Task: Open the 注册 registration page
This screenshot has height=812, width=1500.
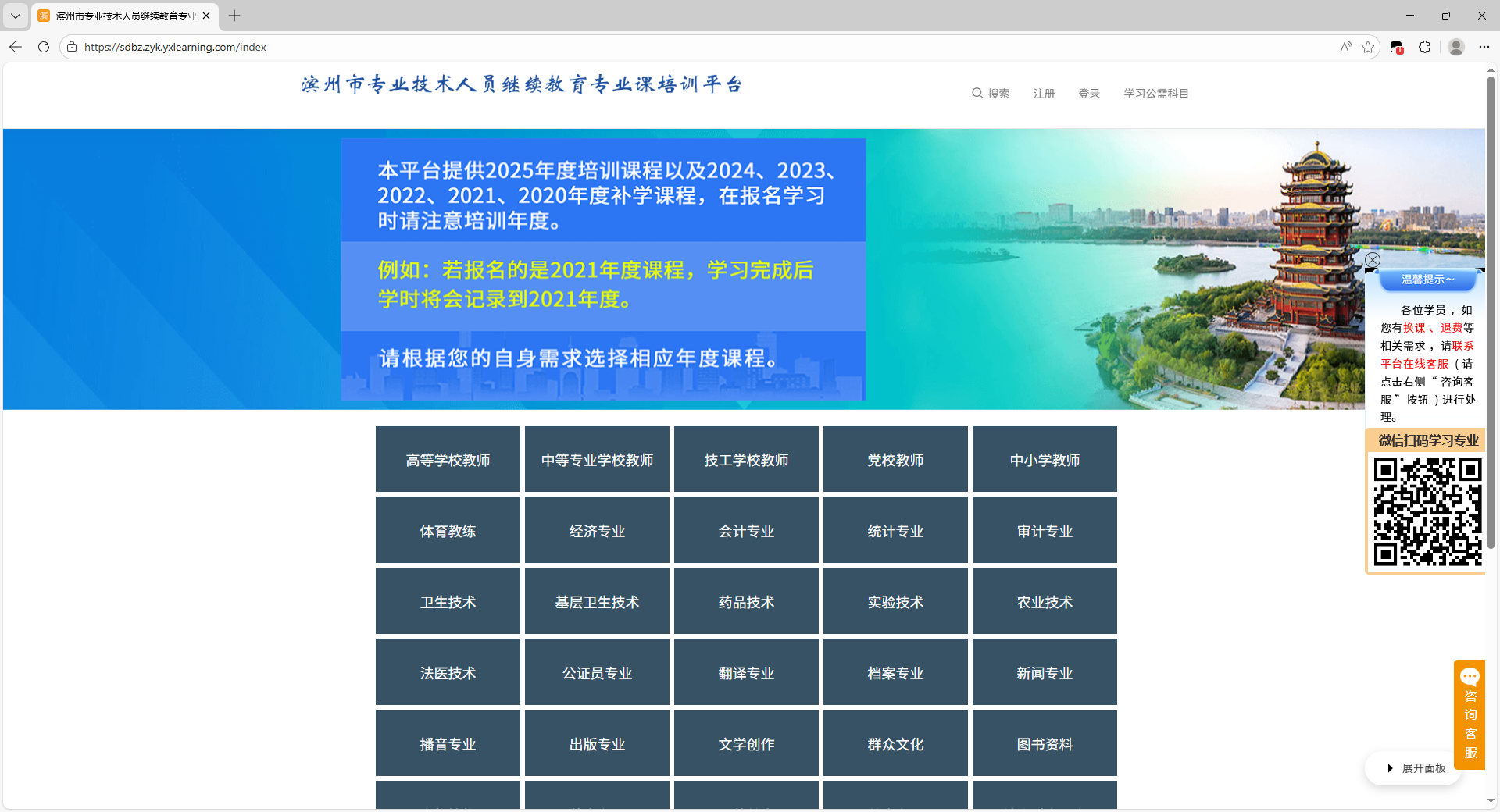Action: (1044, 94)
